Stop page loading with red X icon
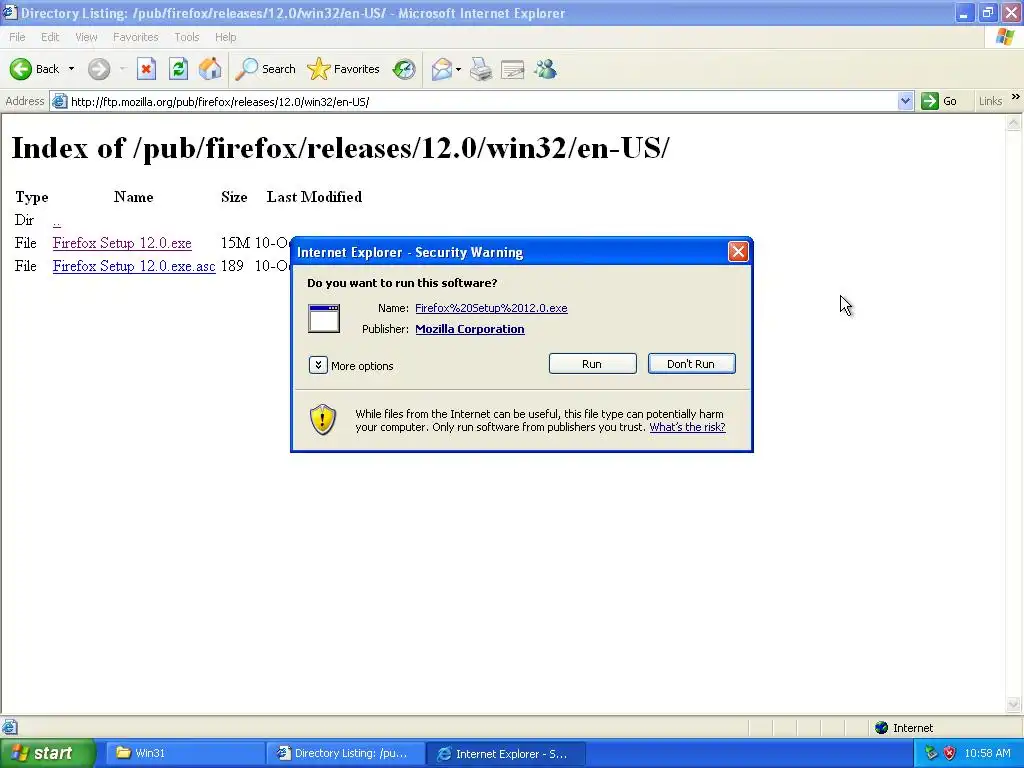The width and height of the screenshot is (1024, 768). [146, 69]
